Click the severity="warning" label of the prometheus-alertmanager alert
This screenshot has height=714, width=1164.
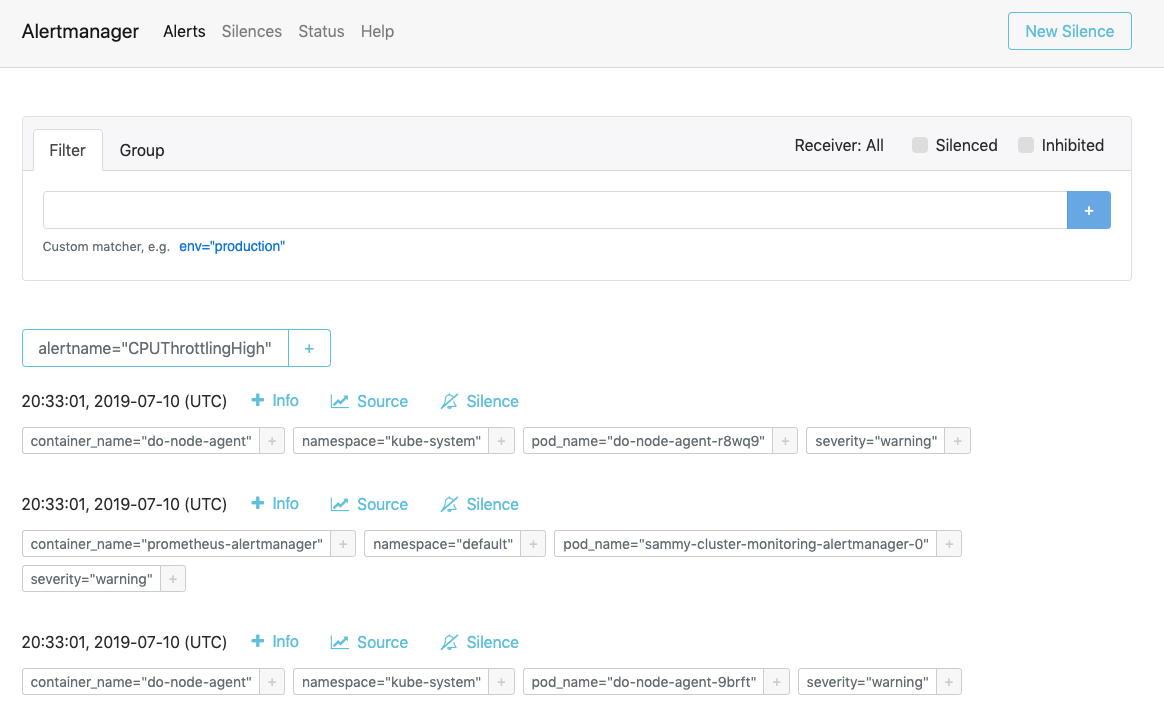[x=91, y=579]
